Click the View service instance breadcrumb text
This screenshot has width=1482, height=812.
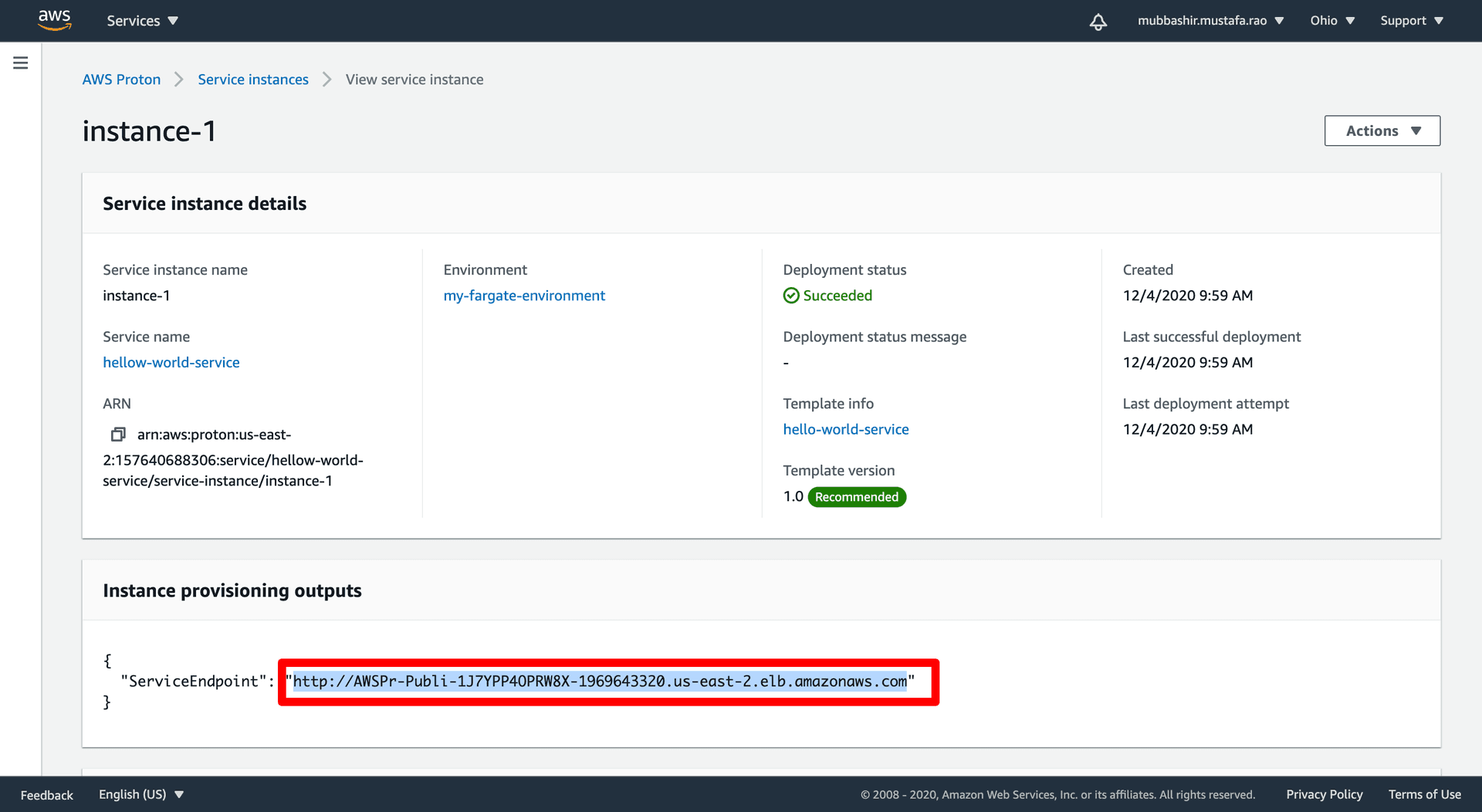[x=414, y=80]
